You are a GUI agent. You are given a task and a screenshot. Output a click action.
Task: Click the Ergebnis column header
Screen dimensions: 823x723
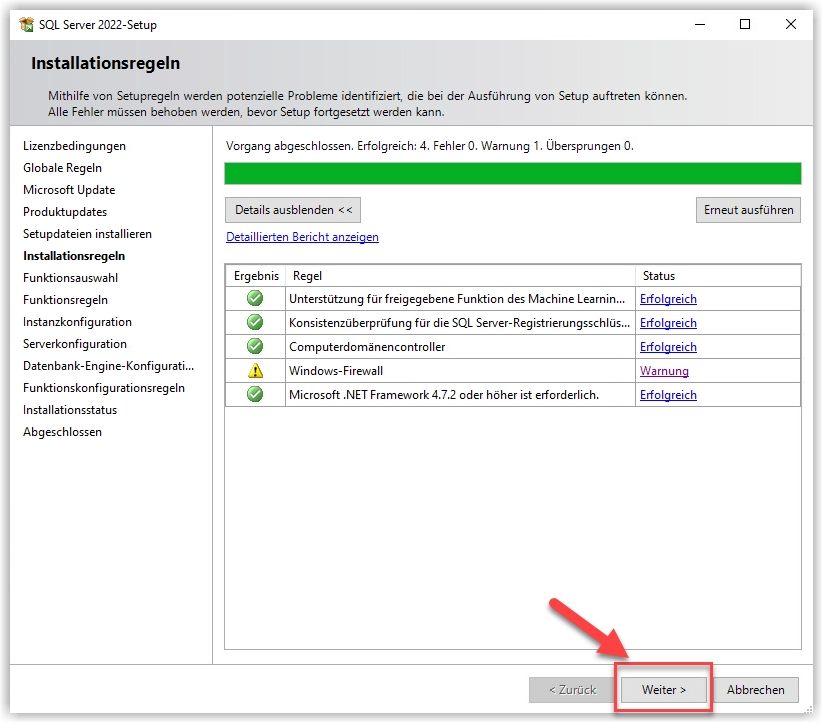(256, 276)
